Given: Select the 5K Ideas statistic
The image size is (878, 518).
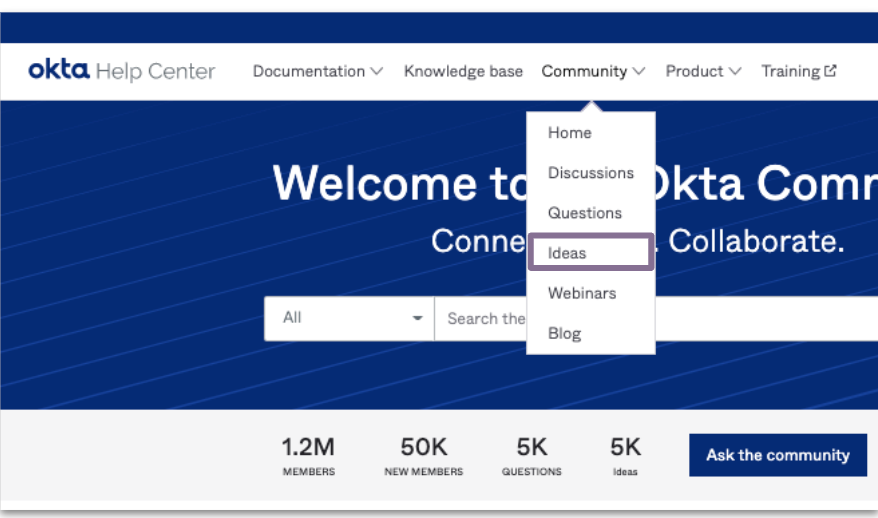Looking at the screenshot, I should coord(625,455).
